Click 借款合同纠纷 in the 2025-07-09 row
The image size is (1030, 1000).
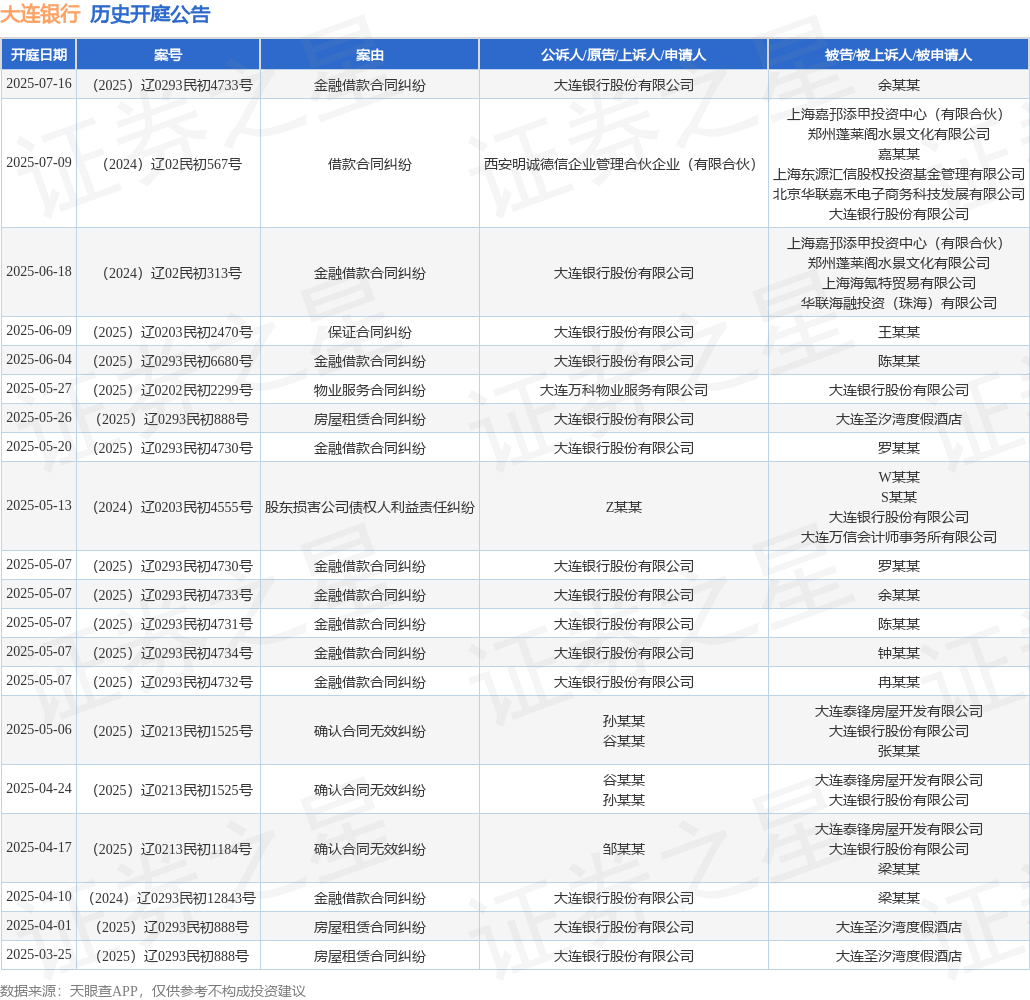point(370,164)
